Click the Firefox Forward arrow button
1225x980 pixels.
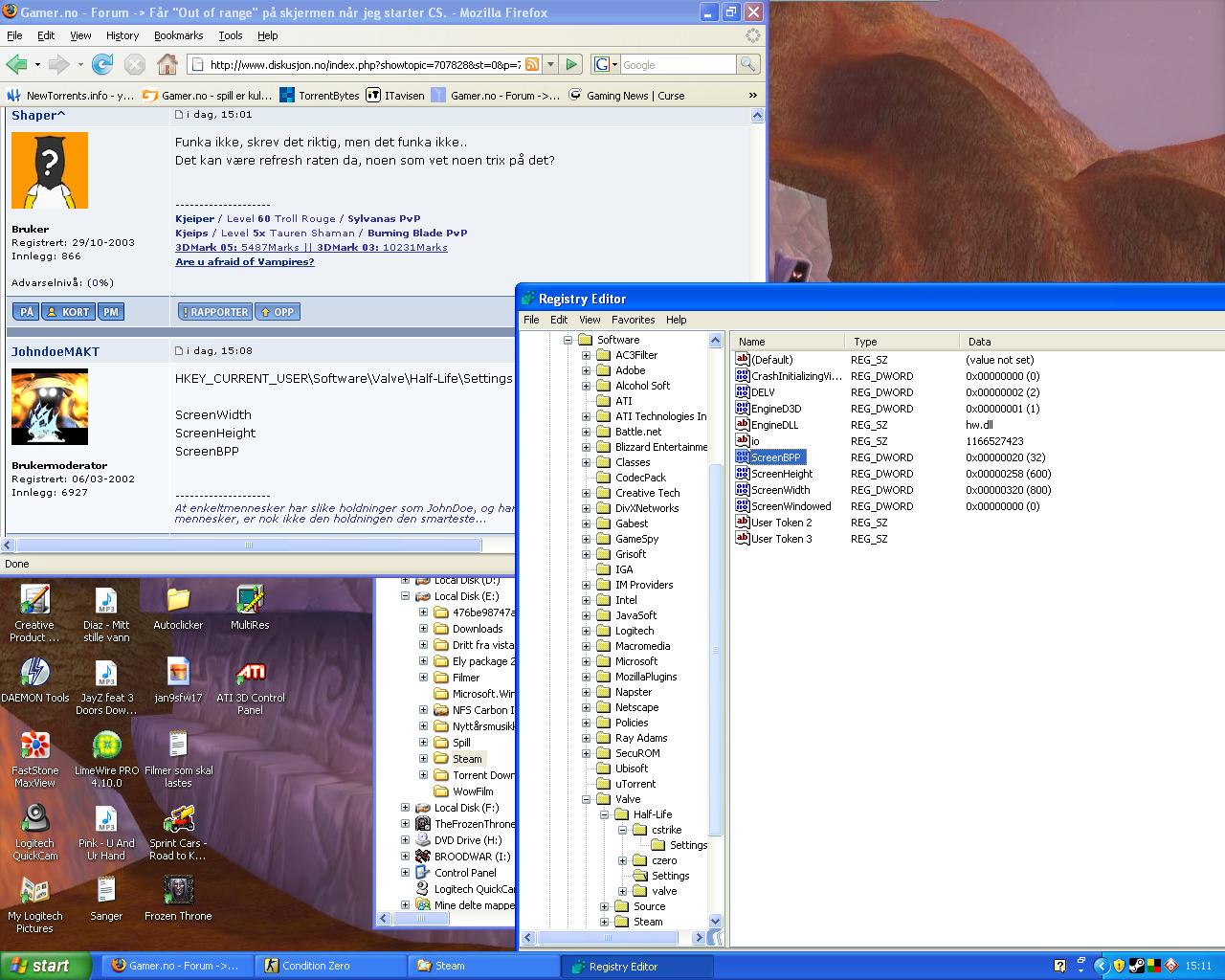pyautogui.click(x=58, y=64)
